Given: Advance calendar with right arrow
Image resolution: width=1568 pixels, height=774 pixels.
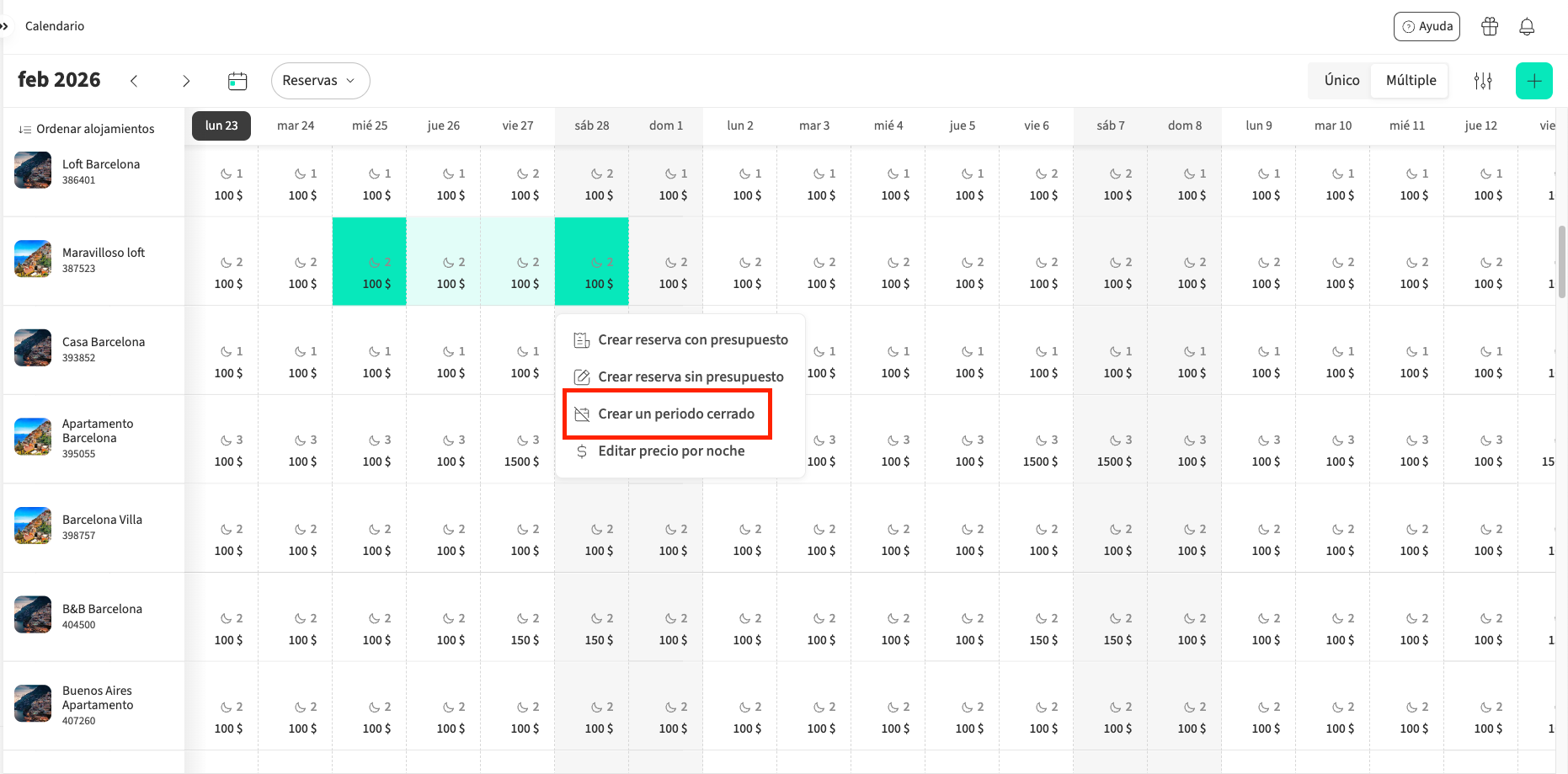Looking at the screenshot, I should coord(186,81).
